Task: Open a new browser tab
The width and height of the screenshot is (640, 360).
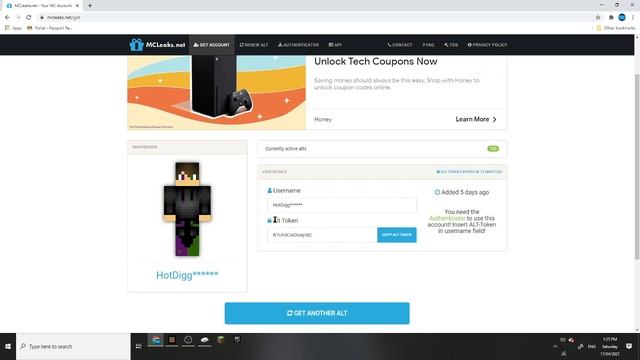Action: click(90, 6)
